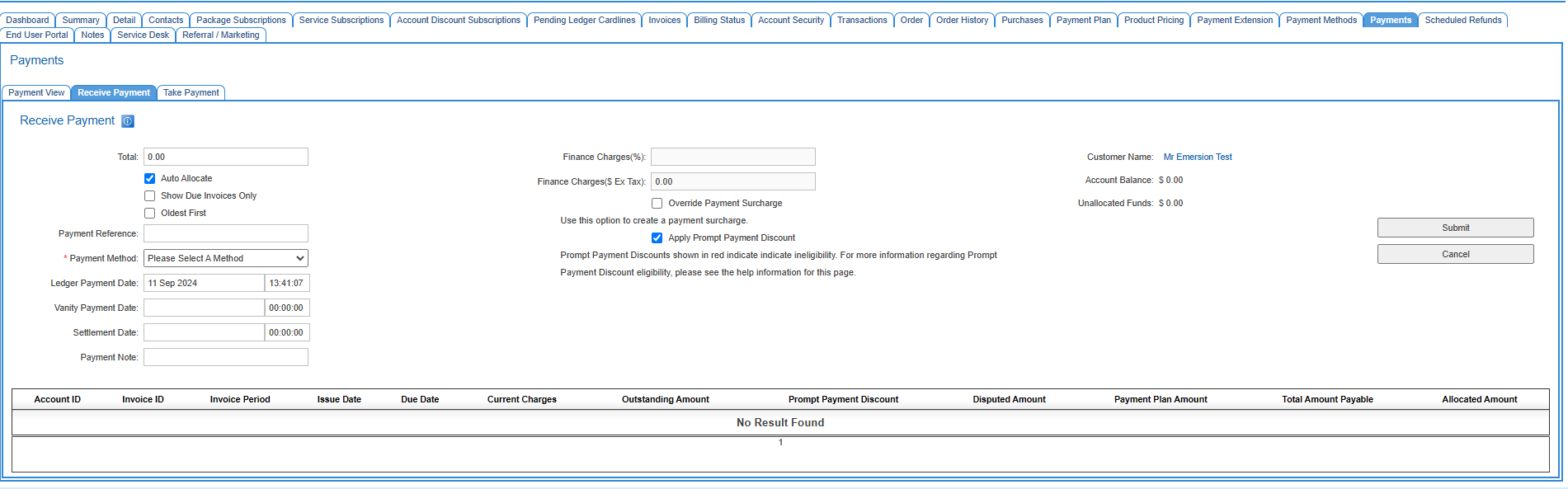Sort by the Due Date column header
The width and height of the screenshot is (1568, 489).
click(x=420, y=399)
